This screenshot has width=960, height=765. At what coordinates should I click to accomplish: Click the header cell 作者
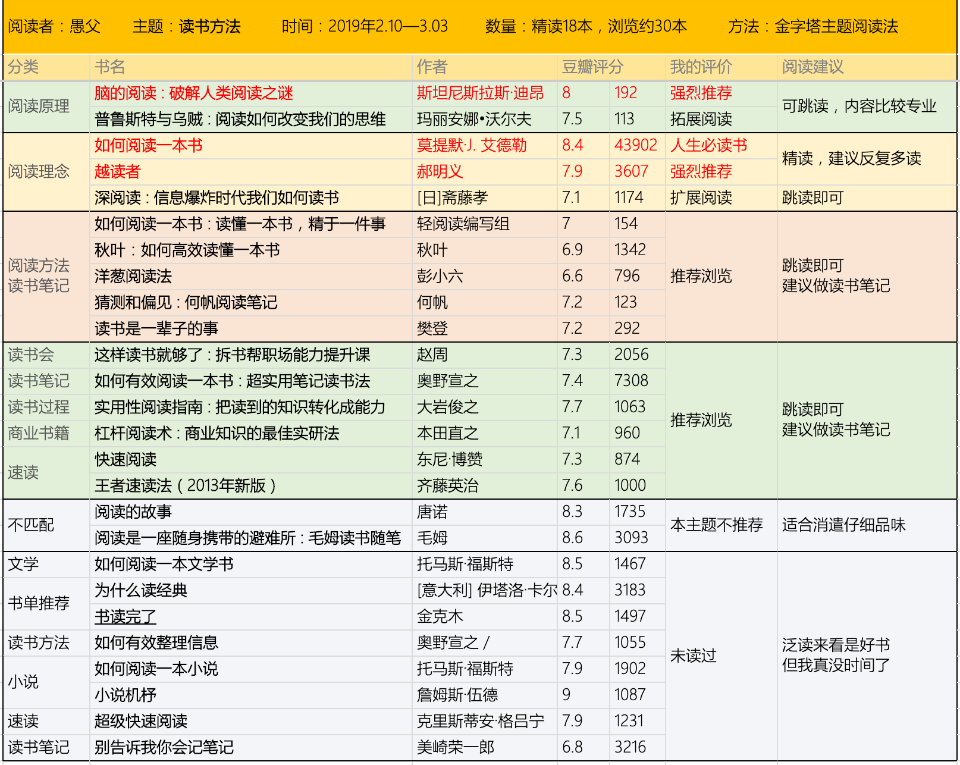pyautogui.click(x=432, y=67)
